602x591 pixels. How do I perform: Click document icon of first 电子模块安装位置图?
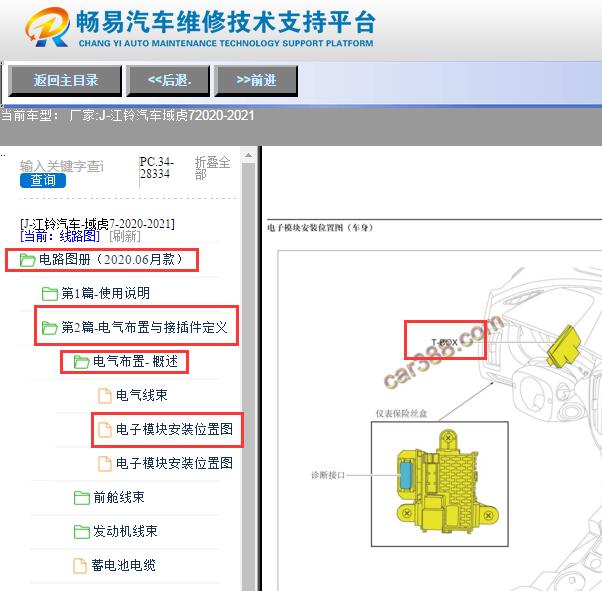click(x=104, y=430)
